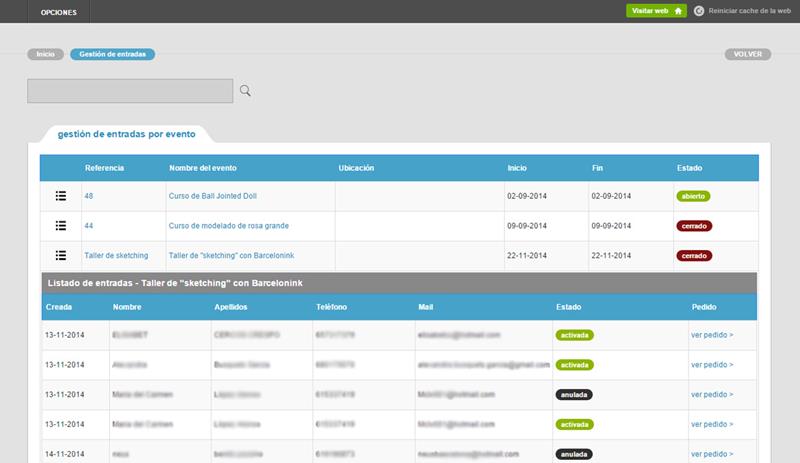
Task: Click the home icon on Visitar web
Action: (678, 11)
